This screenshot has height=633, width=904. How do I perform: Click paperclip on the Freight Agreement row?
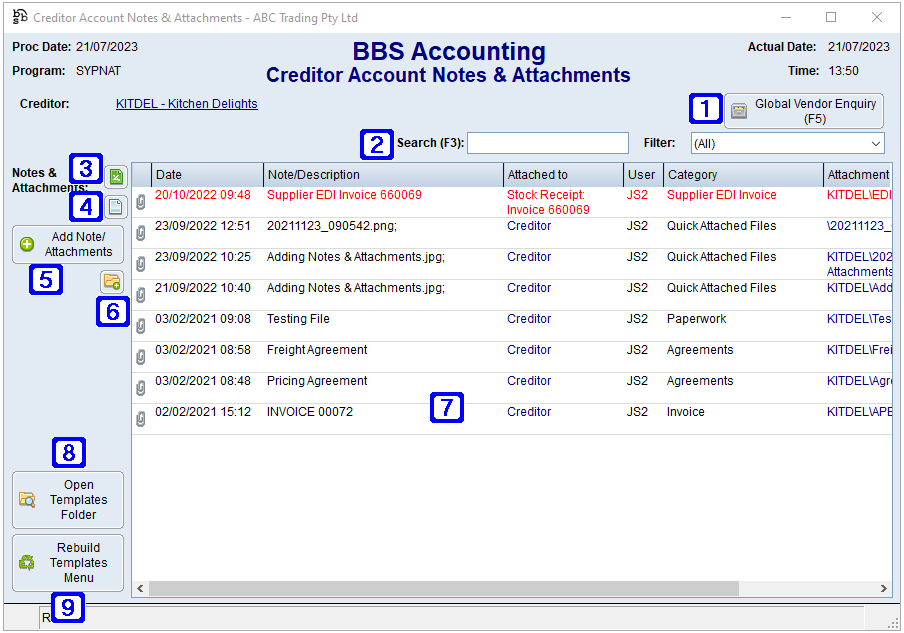(140, 356)
